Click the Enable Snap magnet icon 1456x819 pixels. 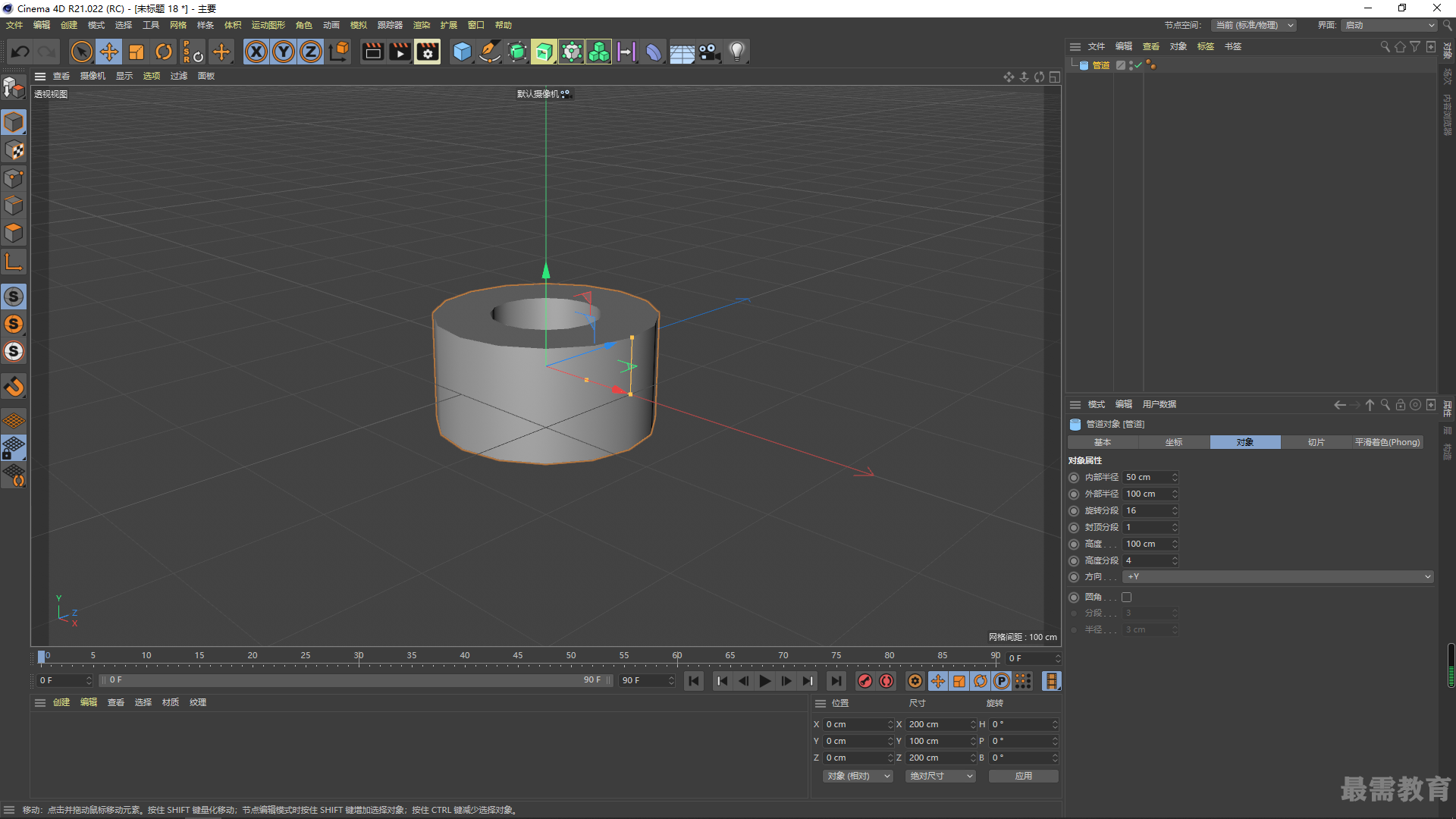point(14,387)
